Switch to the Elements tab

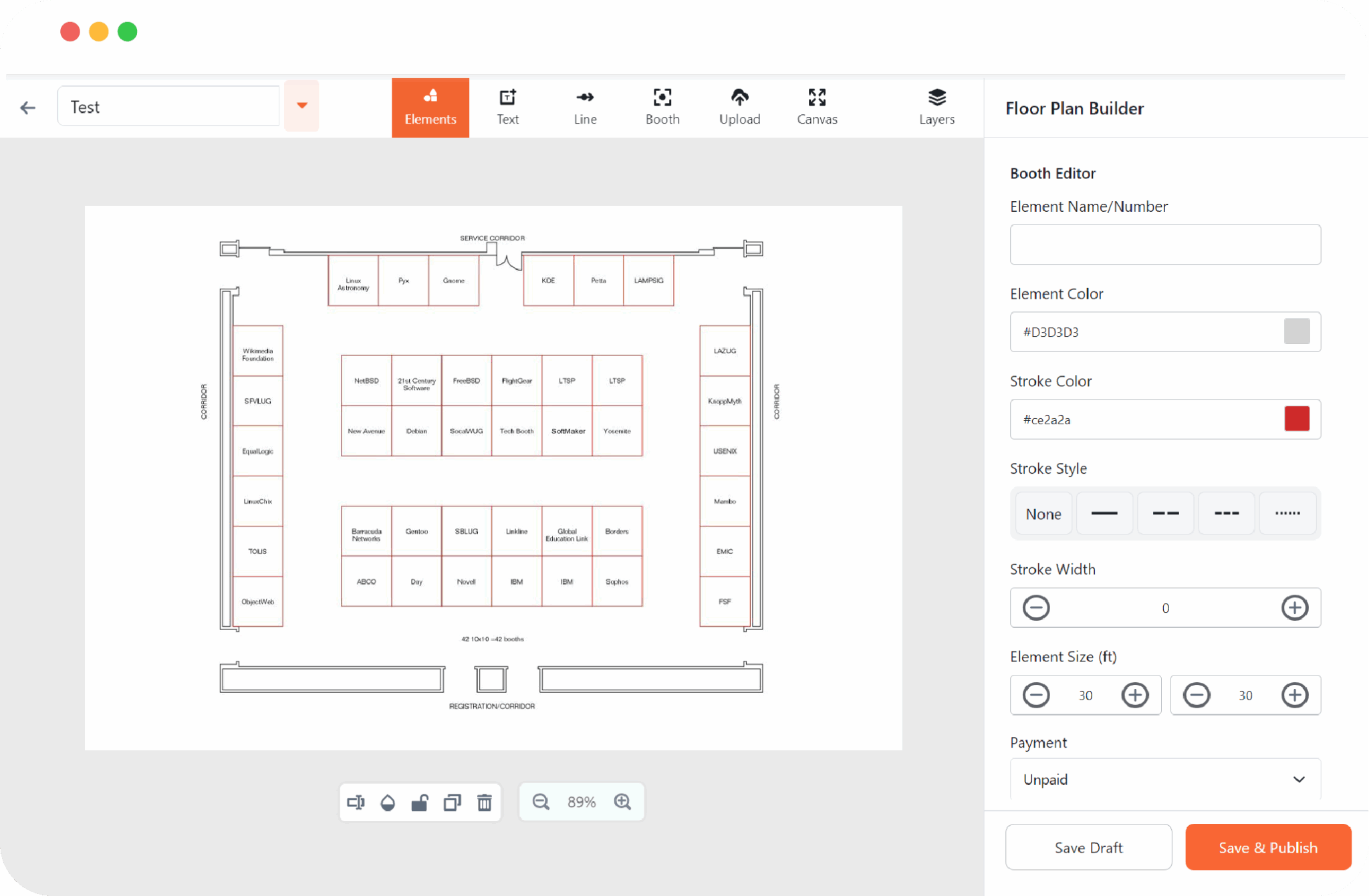tap(430, 107)
